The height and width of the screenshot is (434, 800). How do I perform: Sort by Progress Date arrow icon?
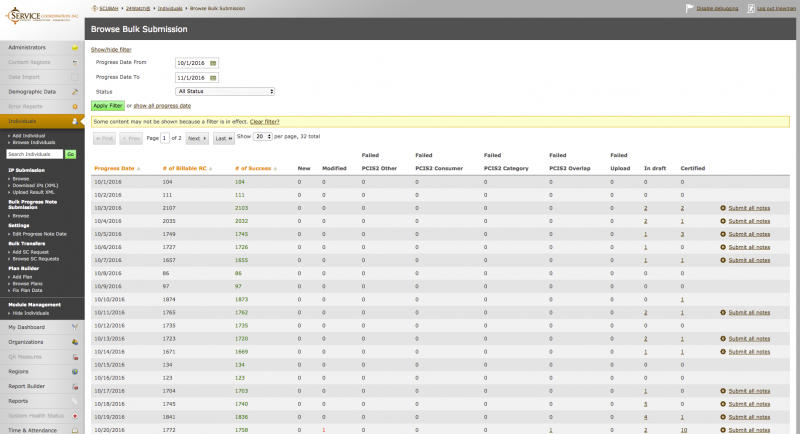(138, 169)
